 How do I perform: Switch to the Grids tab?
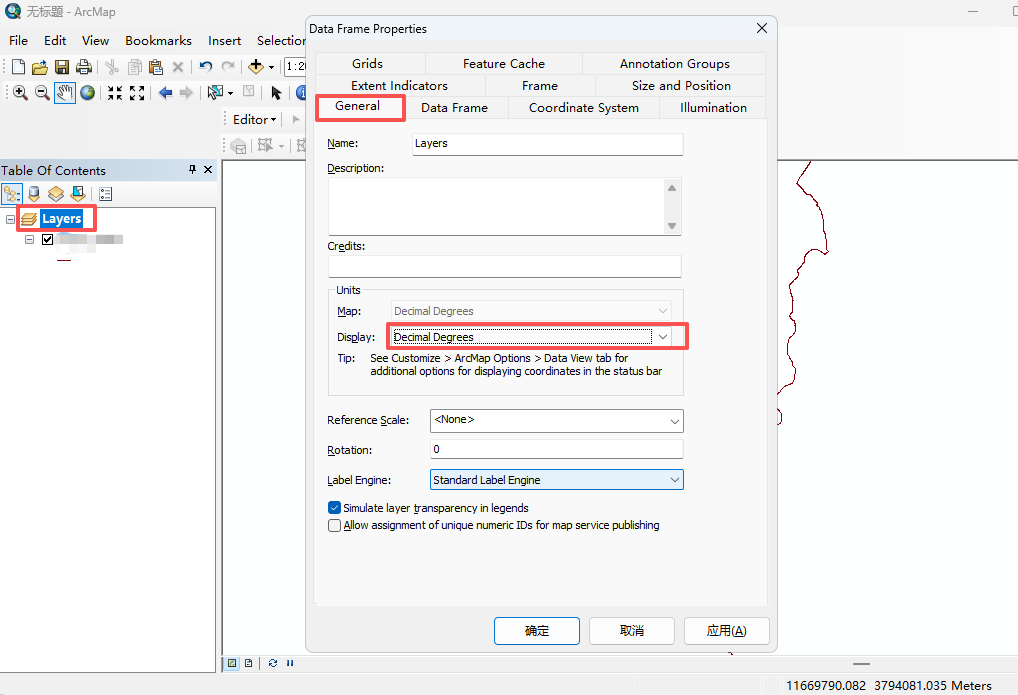click(367, 64)
